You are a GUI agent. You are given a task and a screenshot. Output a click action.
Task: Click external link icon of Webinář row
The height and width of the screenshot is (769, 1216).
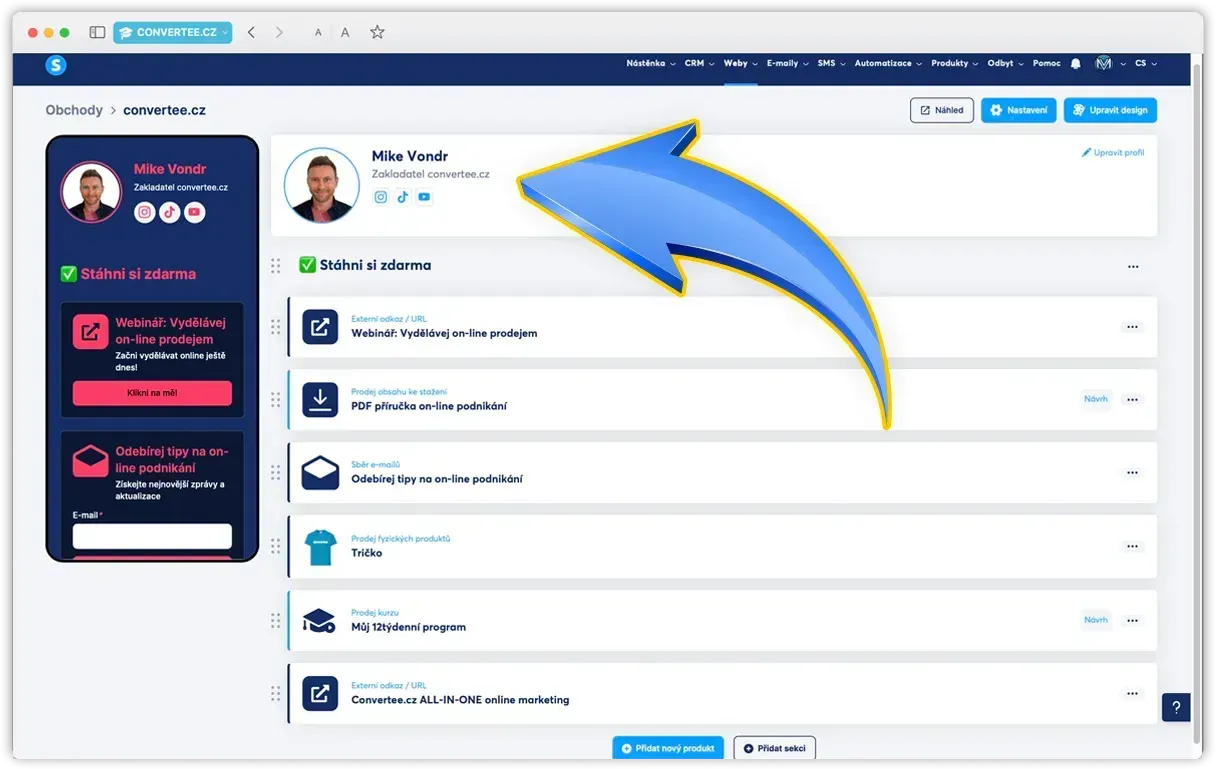[320, 327]
